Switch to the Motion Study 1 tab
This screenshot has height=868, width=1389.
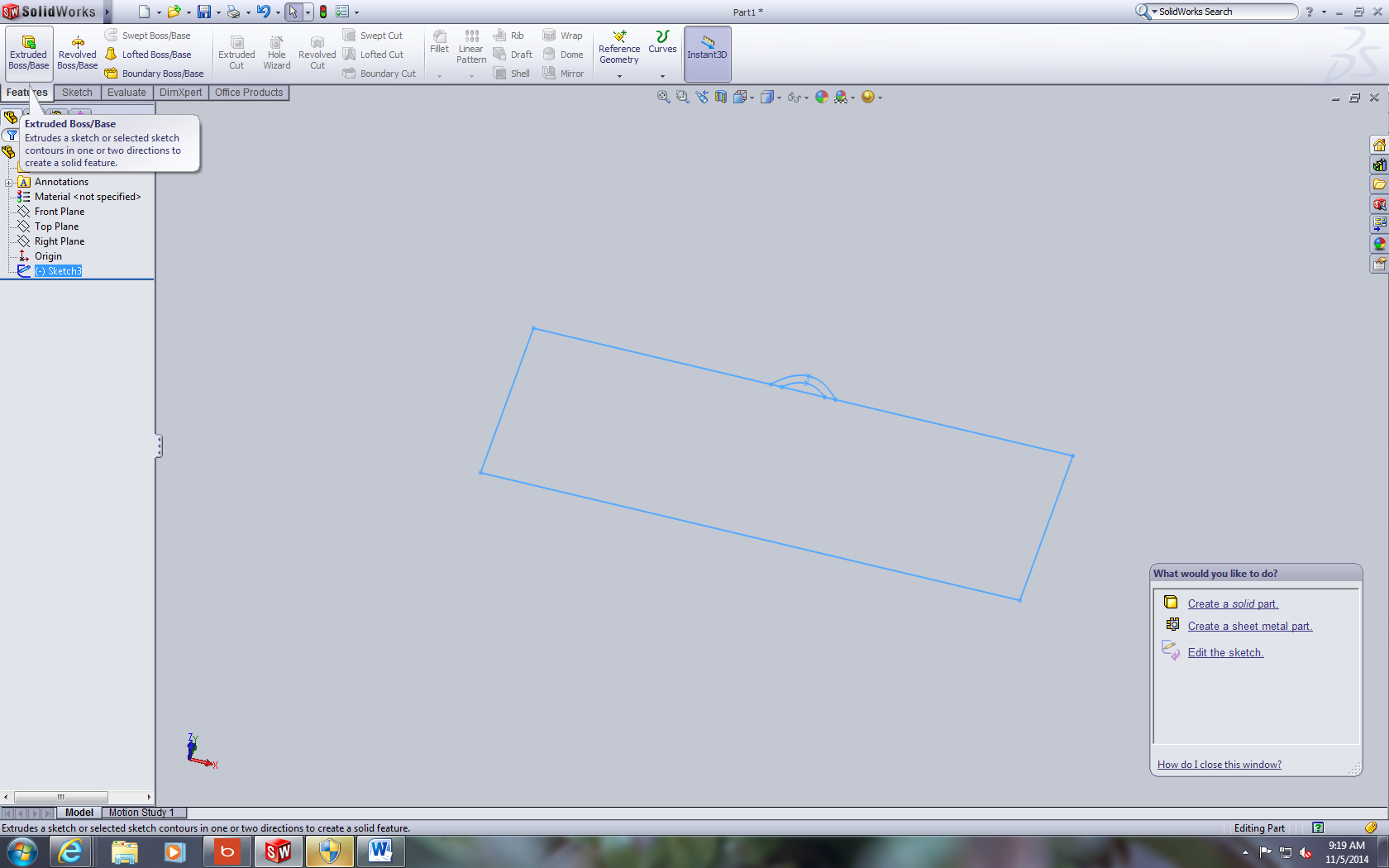pos(141,813)
